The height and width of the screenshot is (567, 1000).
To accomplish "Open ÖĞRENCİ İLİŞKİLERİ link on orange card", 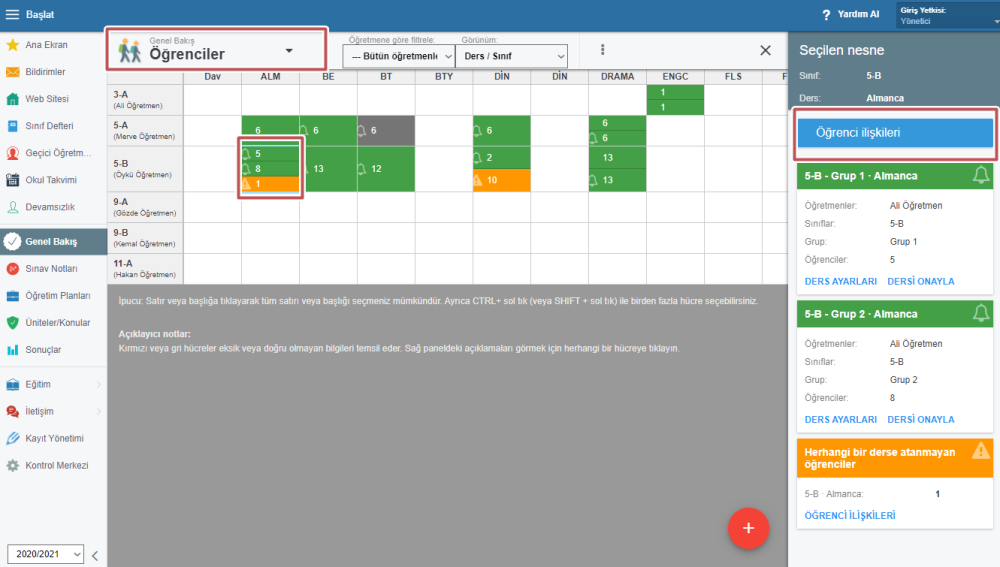I will (x=849, y=515).
